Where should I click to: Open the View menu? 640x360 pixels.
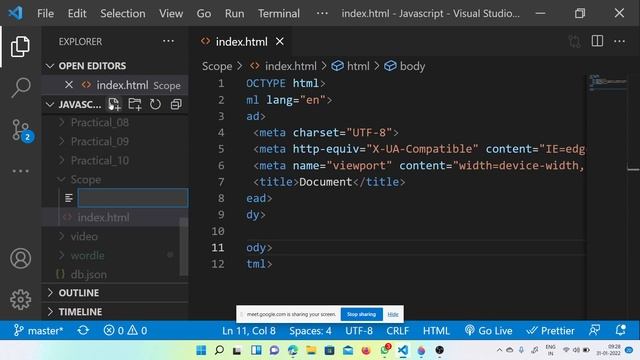pos(171,13)
